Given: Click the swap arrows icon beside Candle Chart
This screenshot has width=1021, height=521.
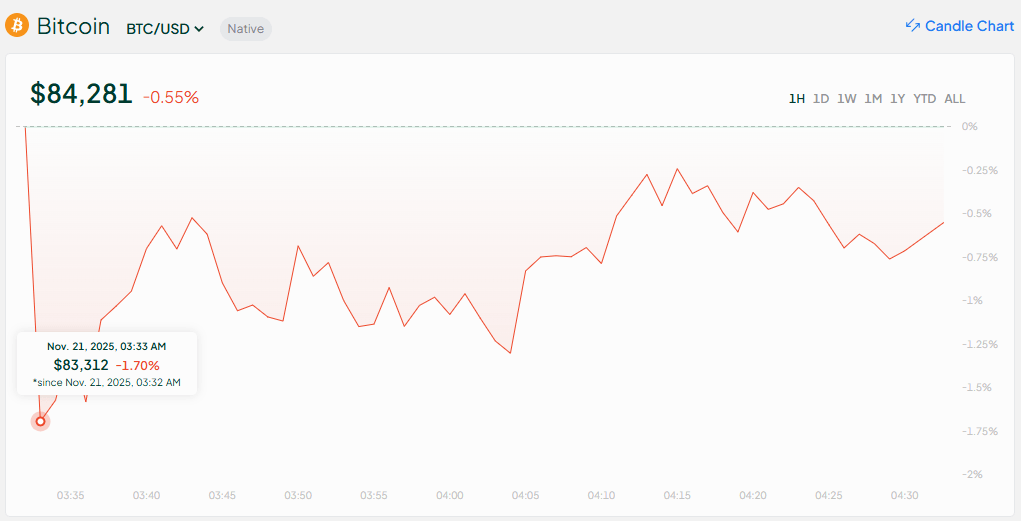Looking at the screenshot, I should 912,26.
